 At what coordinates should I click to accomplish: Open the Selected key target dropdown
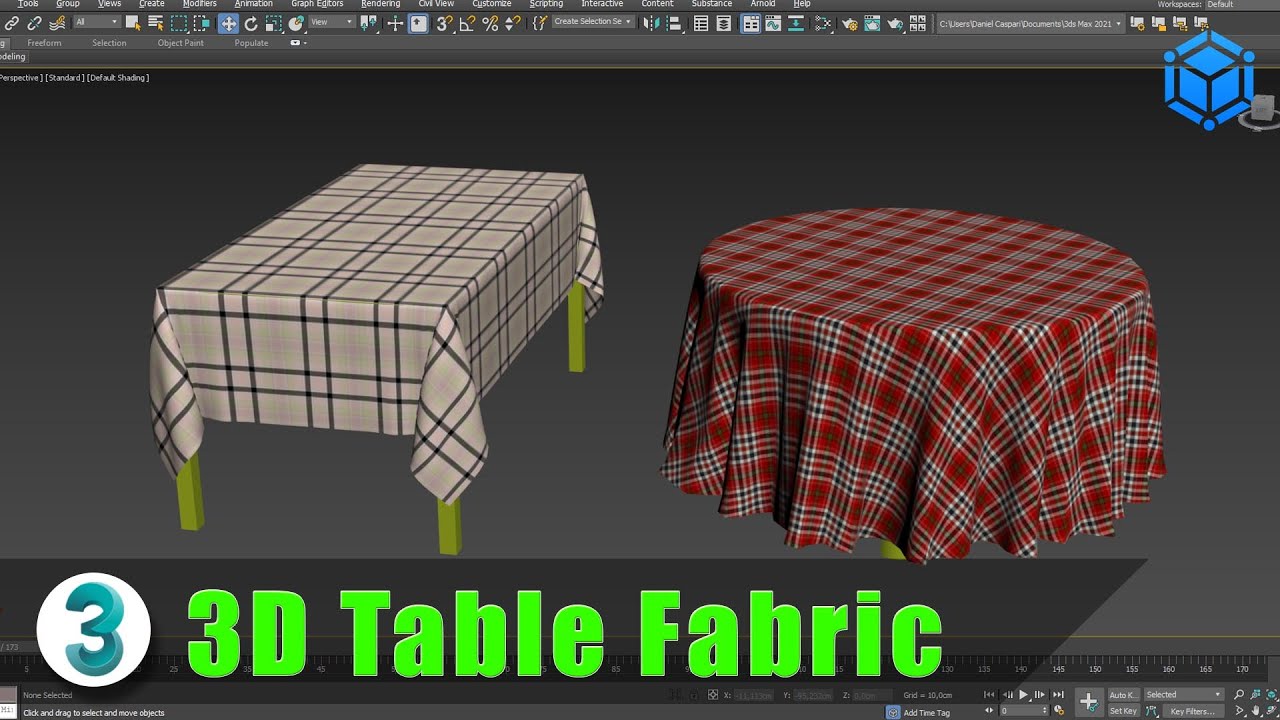pos(1184,695)
